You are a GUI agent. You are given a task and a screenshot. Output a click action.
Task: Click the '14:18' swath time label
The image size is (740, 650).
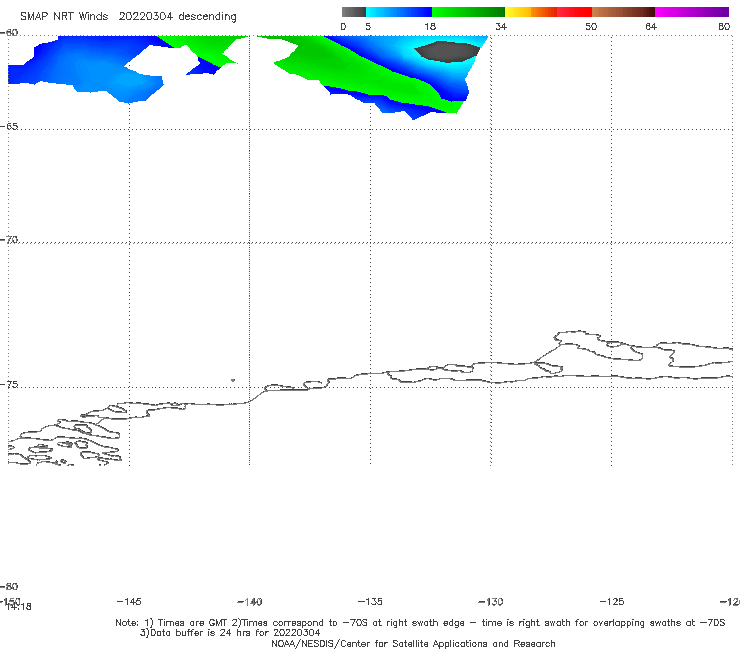[x=19, y=608]
